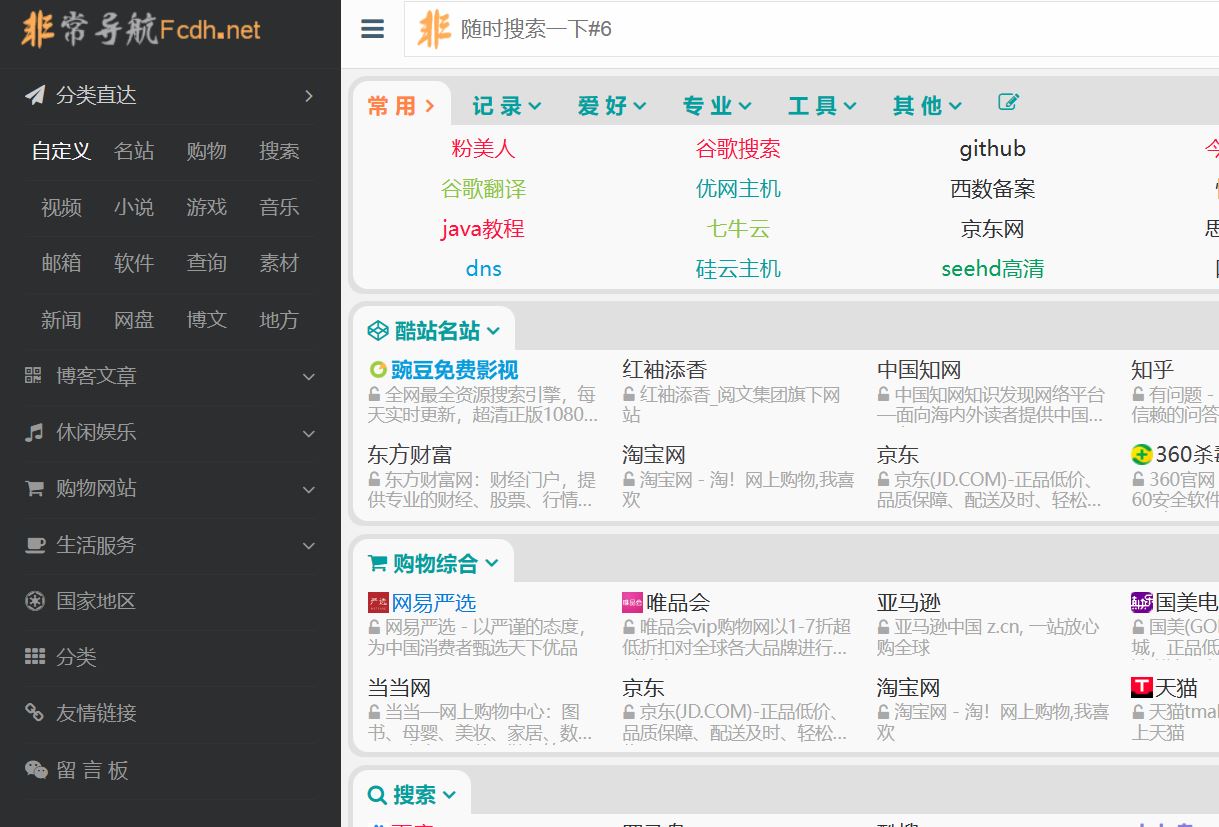Click the magnifier icon in 搜索 header
The height and width of the screenshot is (827, 1219).
click(x=378, y=795)
